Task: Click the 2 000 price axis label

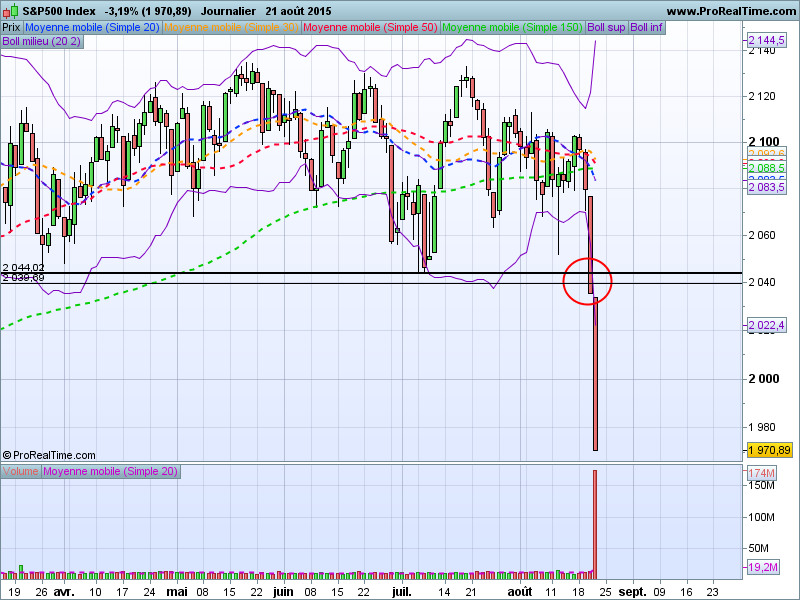Action: 764,379
